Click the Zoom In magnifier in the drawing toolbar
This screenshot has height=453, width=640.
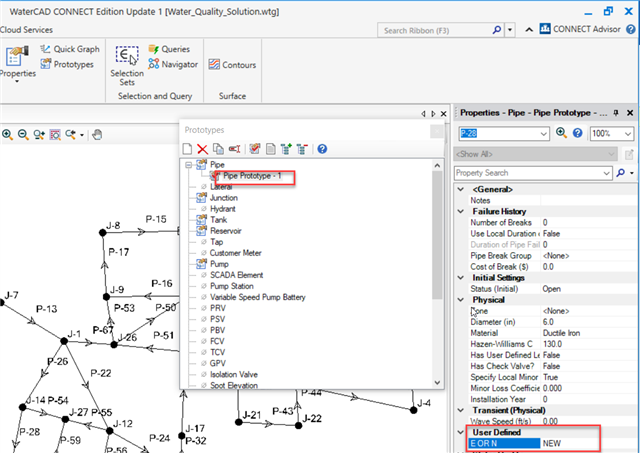[7, 134]
